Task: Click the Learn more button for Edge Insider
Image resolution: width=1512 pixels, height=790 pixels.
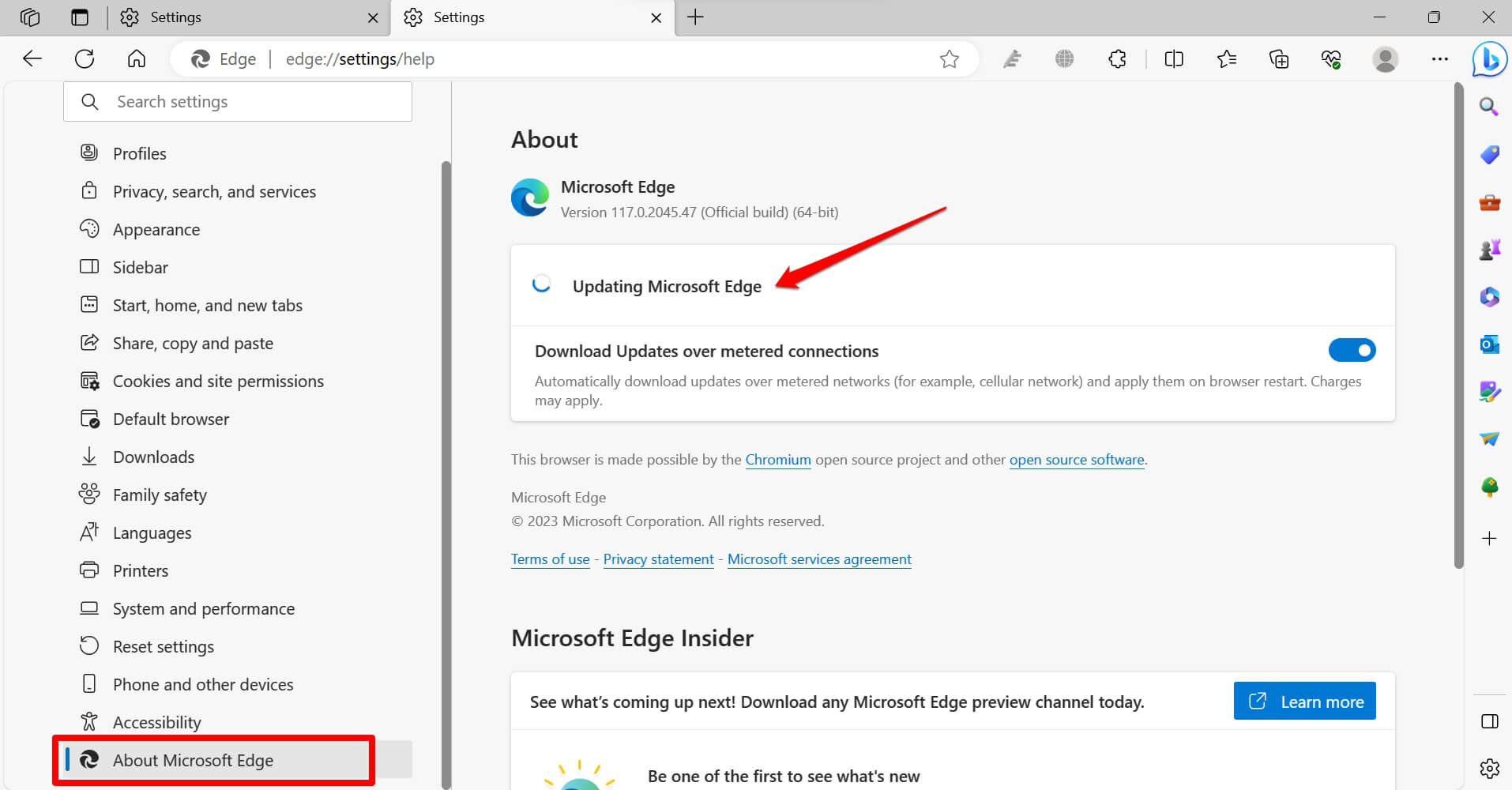Action: (1304, 701)
